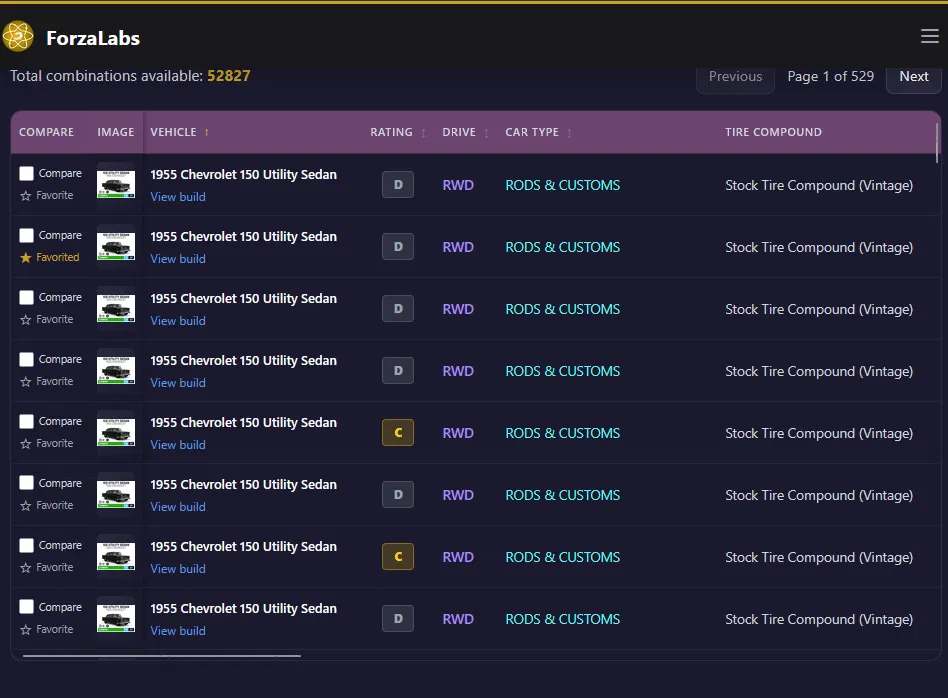Go to the Next page
Viewport: 948px width, 698px height.
click(x=914, y=77)
